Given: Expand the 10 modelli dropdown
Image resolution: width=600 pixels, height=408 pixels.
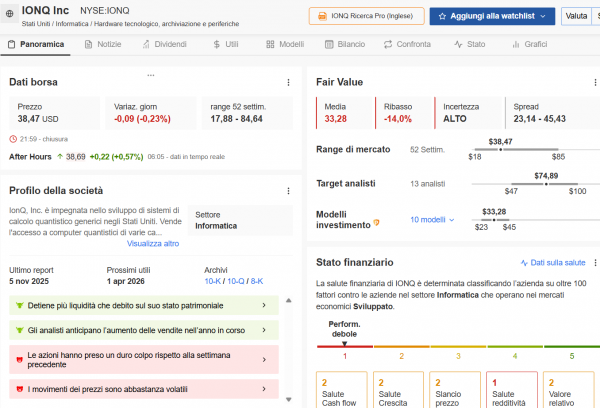Looking at the screenshot, I should tap(432, 220).
